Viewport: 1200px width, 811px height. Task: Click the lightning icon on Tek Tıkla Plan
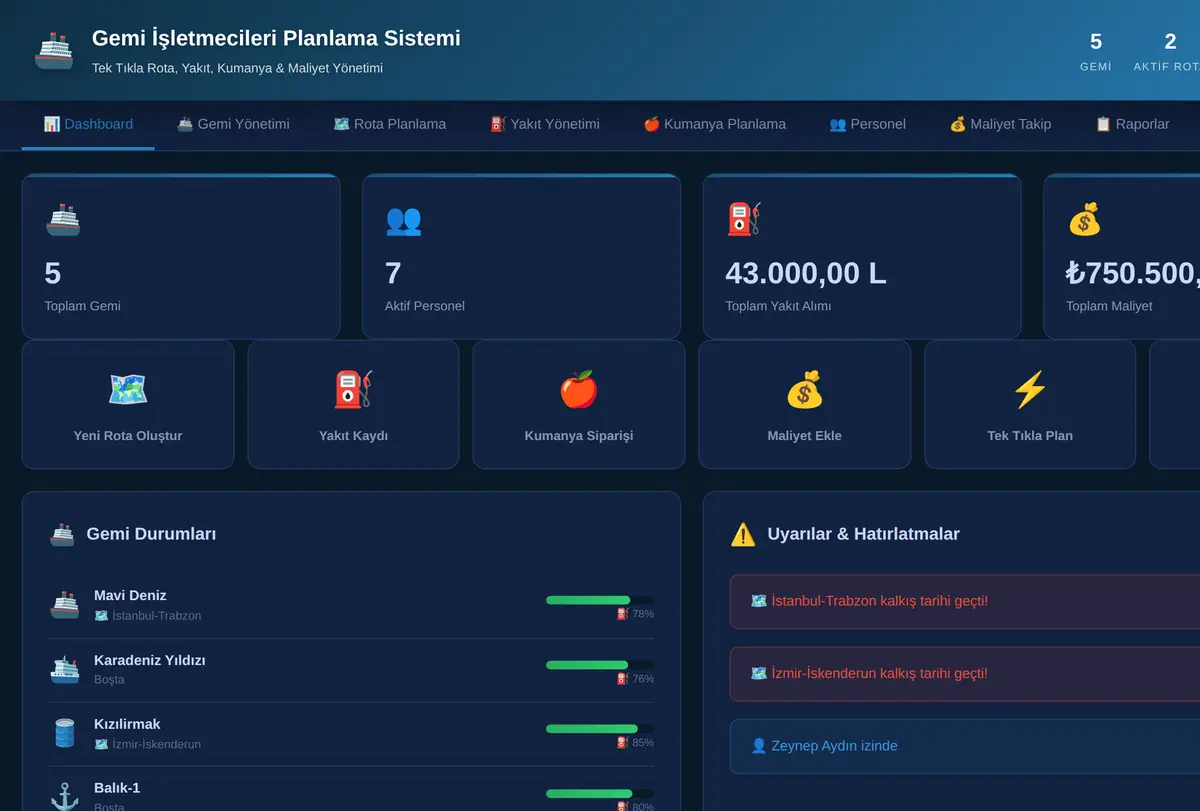pos(1030,389)
